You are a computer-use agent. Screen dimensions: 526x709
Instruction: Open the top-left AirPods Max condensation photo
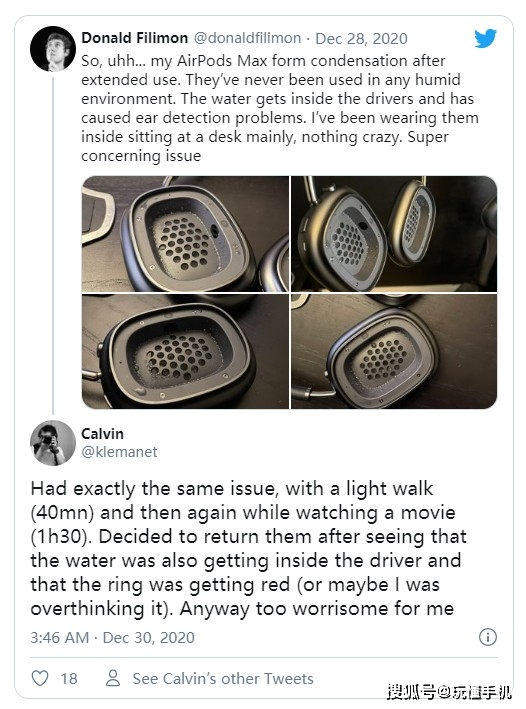(185, 234)
